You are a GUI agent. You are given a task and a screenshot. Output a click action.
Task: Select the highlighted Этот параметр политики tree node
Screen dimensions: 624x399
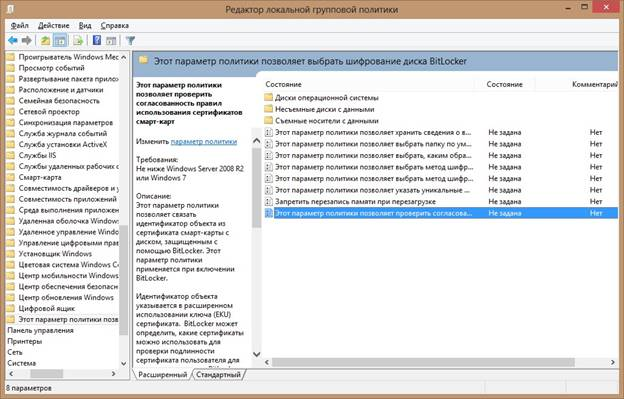pos(68,319)
